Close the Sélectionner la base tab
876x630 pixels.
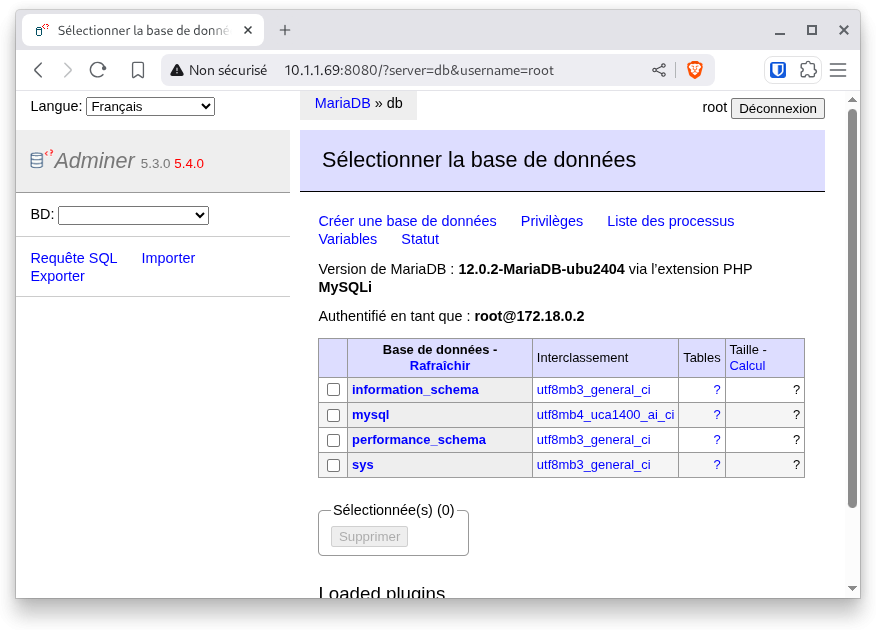click(248, 30)
